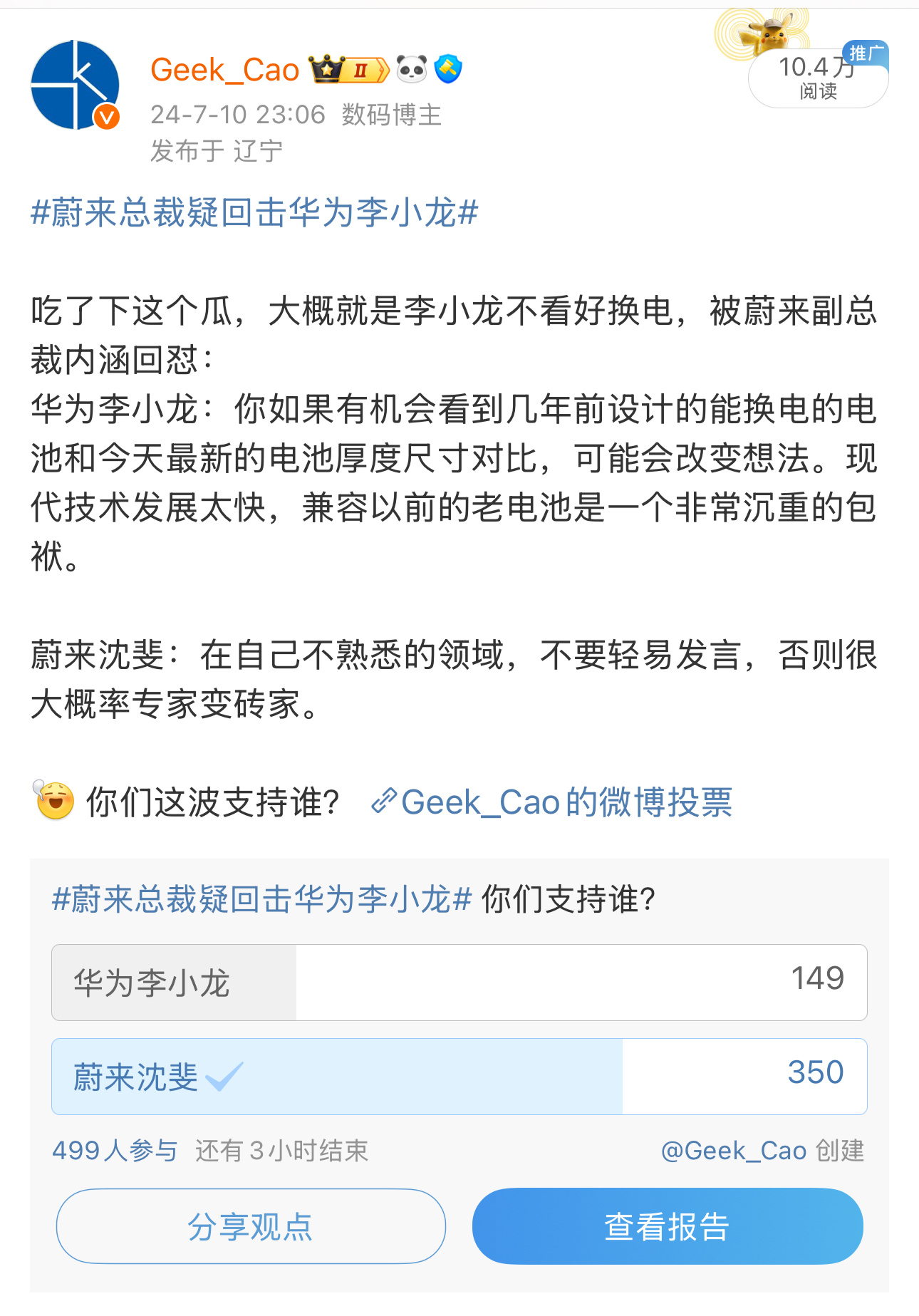Open the @Geek_Cao creator mention
The image size is (919, 1316).
click(x=734, y=1151)
